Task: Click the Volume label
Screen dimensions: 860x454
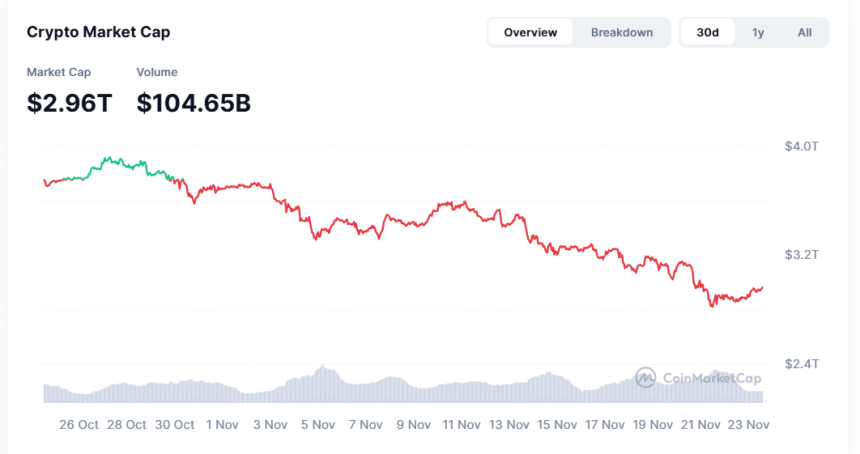Action: 157,72
